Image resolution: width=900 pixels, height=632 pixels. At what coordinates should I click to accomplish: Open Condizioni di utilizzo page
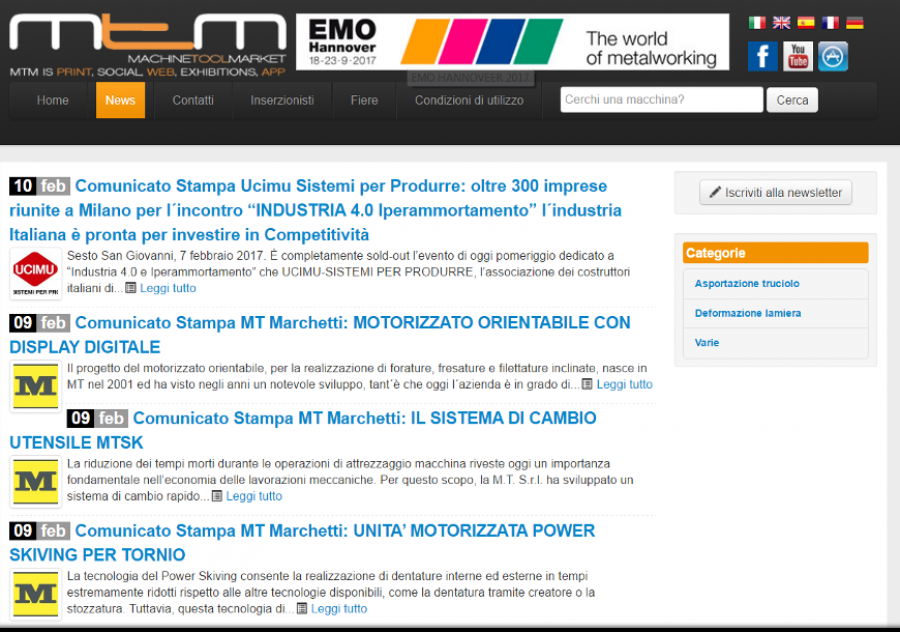point(469,100)
